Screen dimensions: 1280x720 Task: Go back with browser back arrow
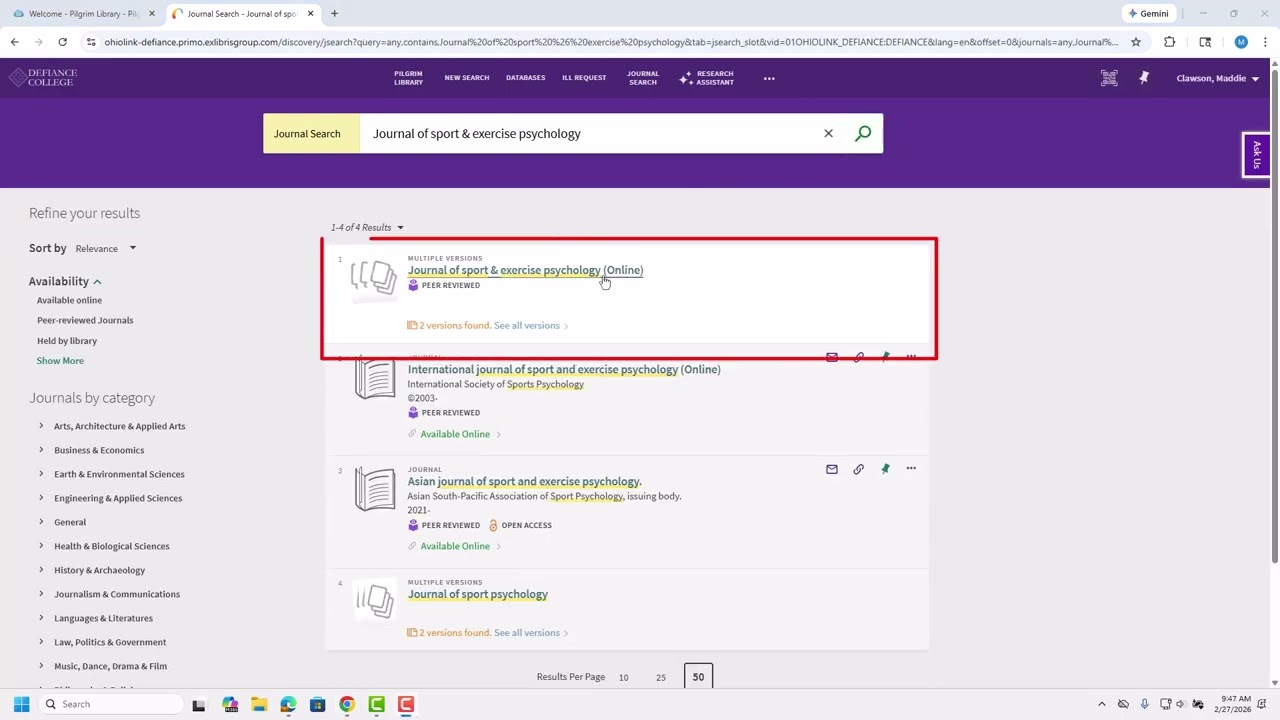click(x=14, y=42)
